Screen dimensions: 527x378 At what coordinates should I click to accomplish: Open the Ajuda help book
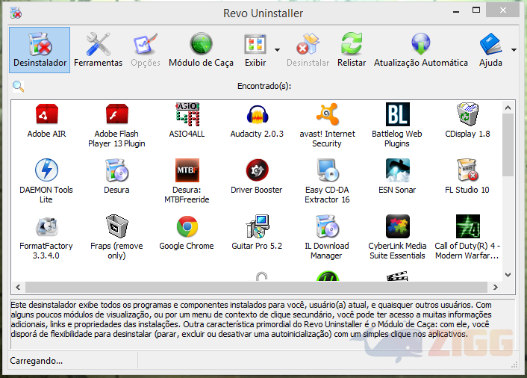[491, 50]
